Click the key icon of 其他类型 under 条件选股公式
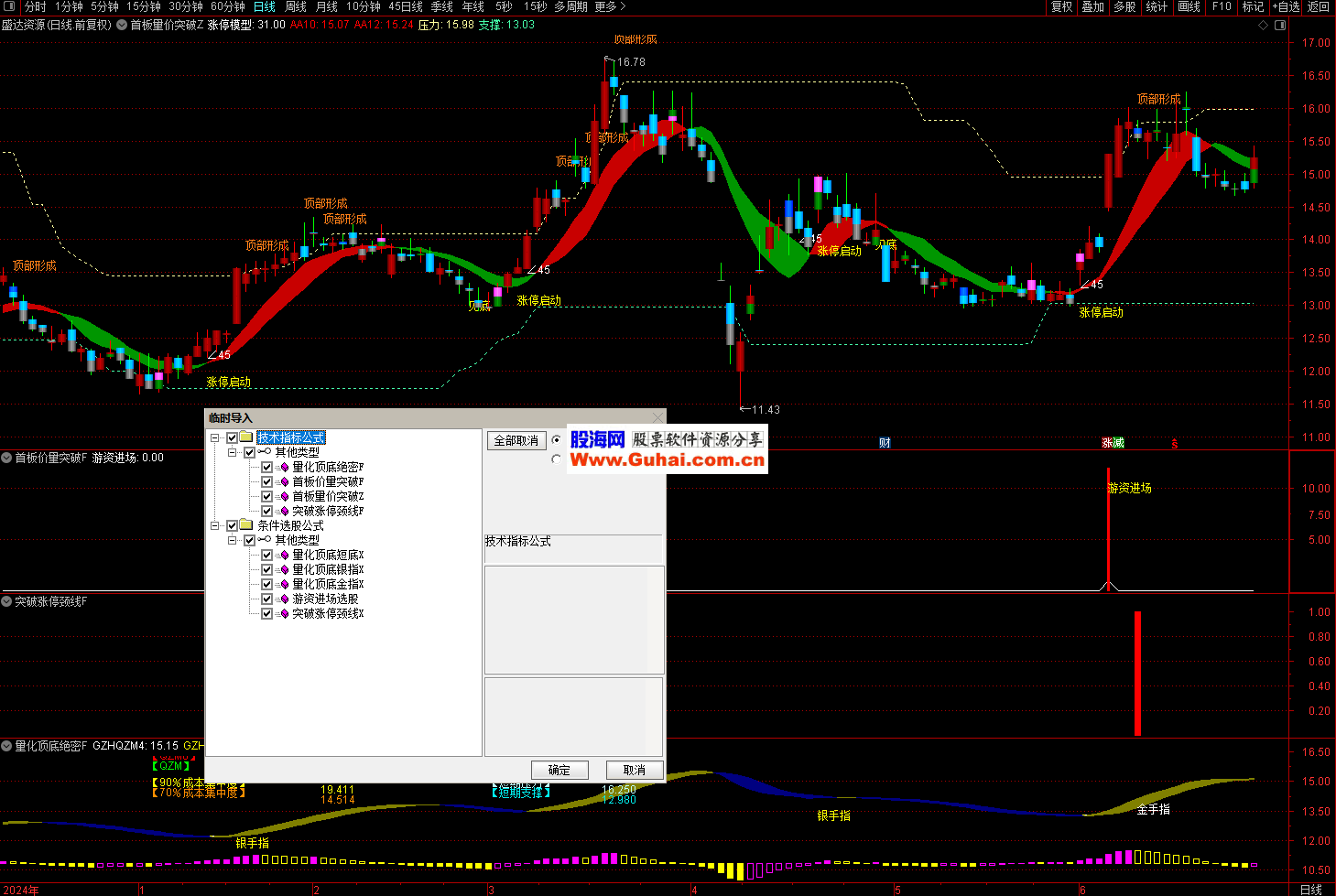The image size is (1336, 896). click(x=265, y=540)
